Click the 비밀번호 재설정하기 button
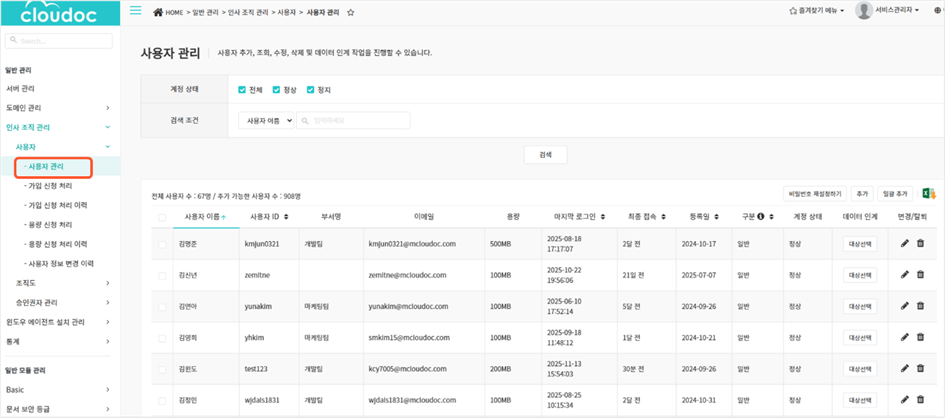Screen dimensions: 945x418 coord(814,193)
